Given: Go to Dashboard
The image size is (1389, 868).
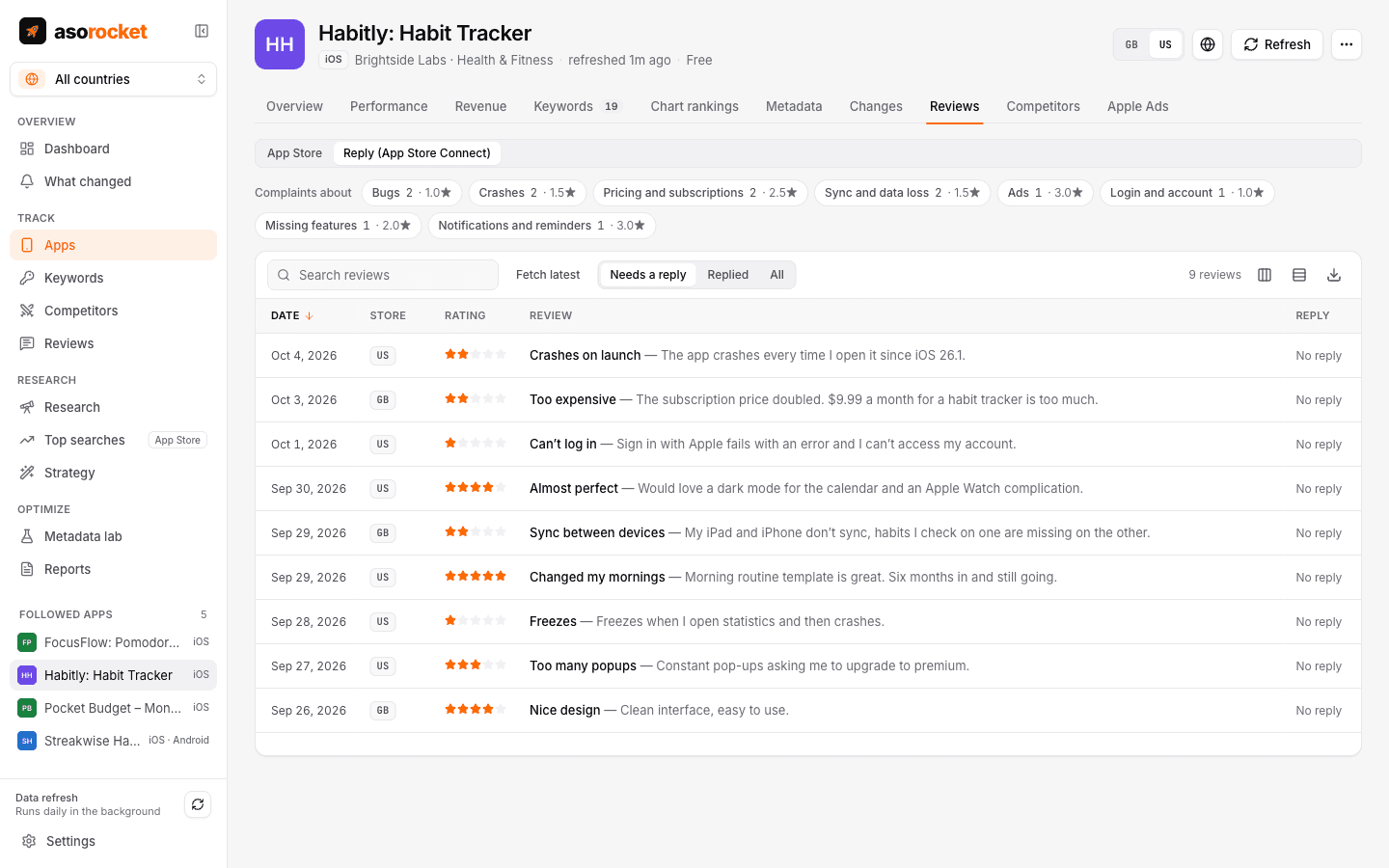Looking at the screenshot, I should coord(113,149).
